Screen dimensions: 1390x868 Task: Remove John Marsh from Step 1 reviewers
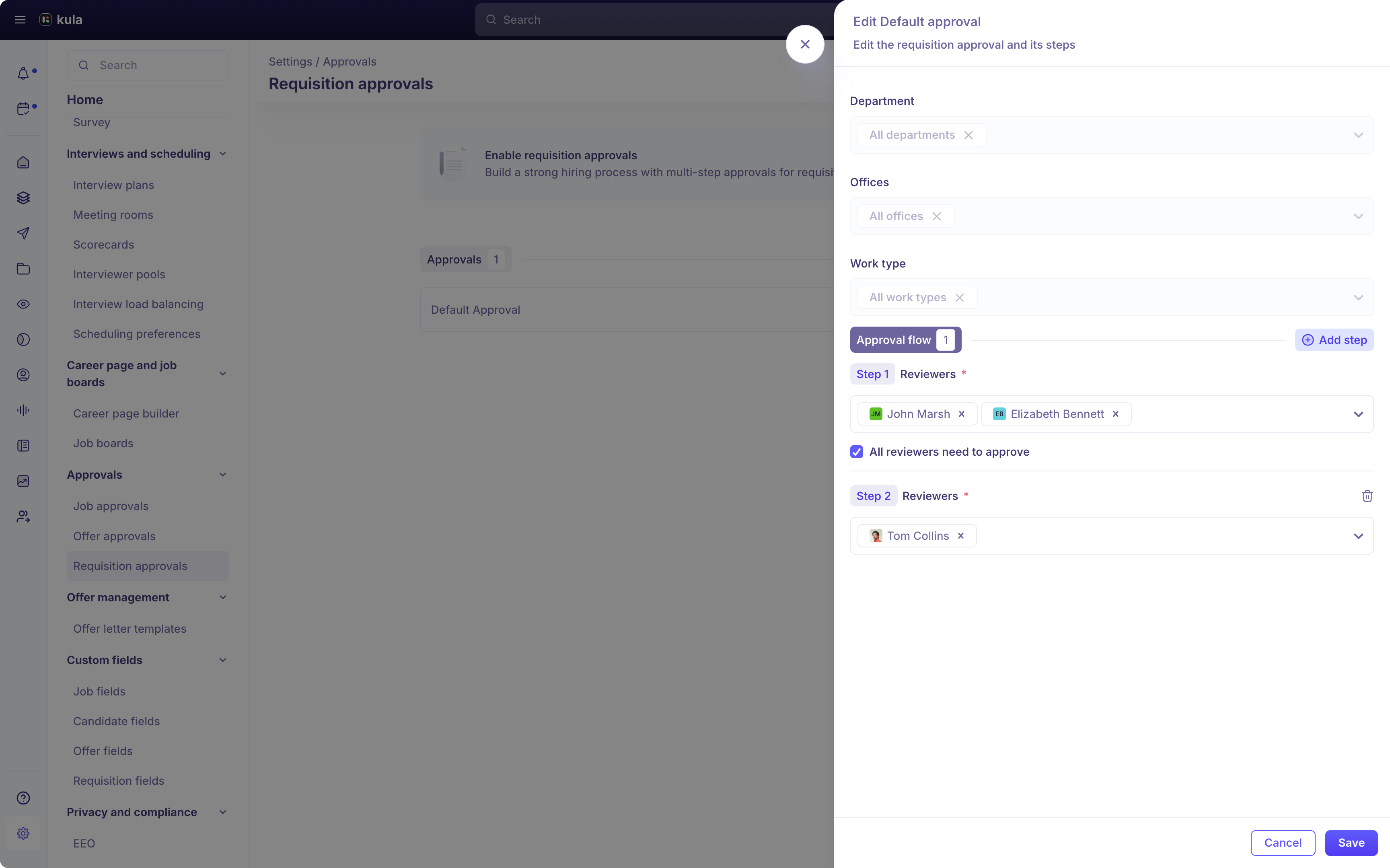[962, 414]
